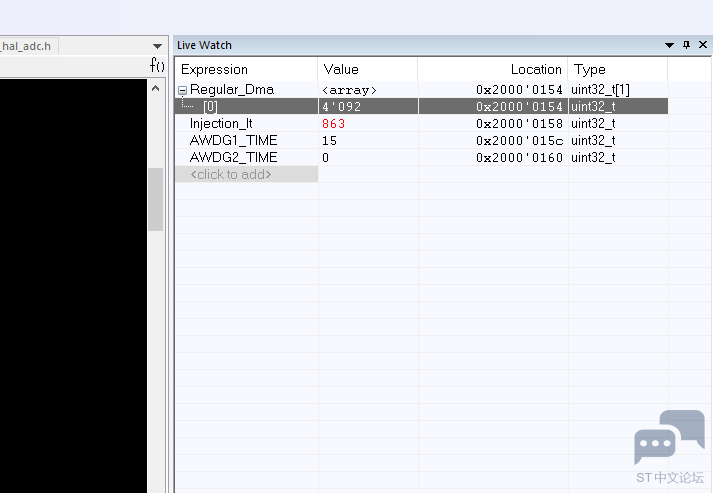Switch to the hal_adc.h editor tab
The width and height of the screenshot is (713, 493).
pyautogui.click(x=27, y=46)
